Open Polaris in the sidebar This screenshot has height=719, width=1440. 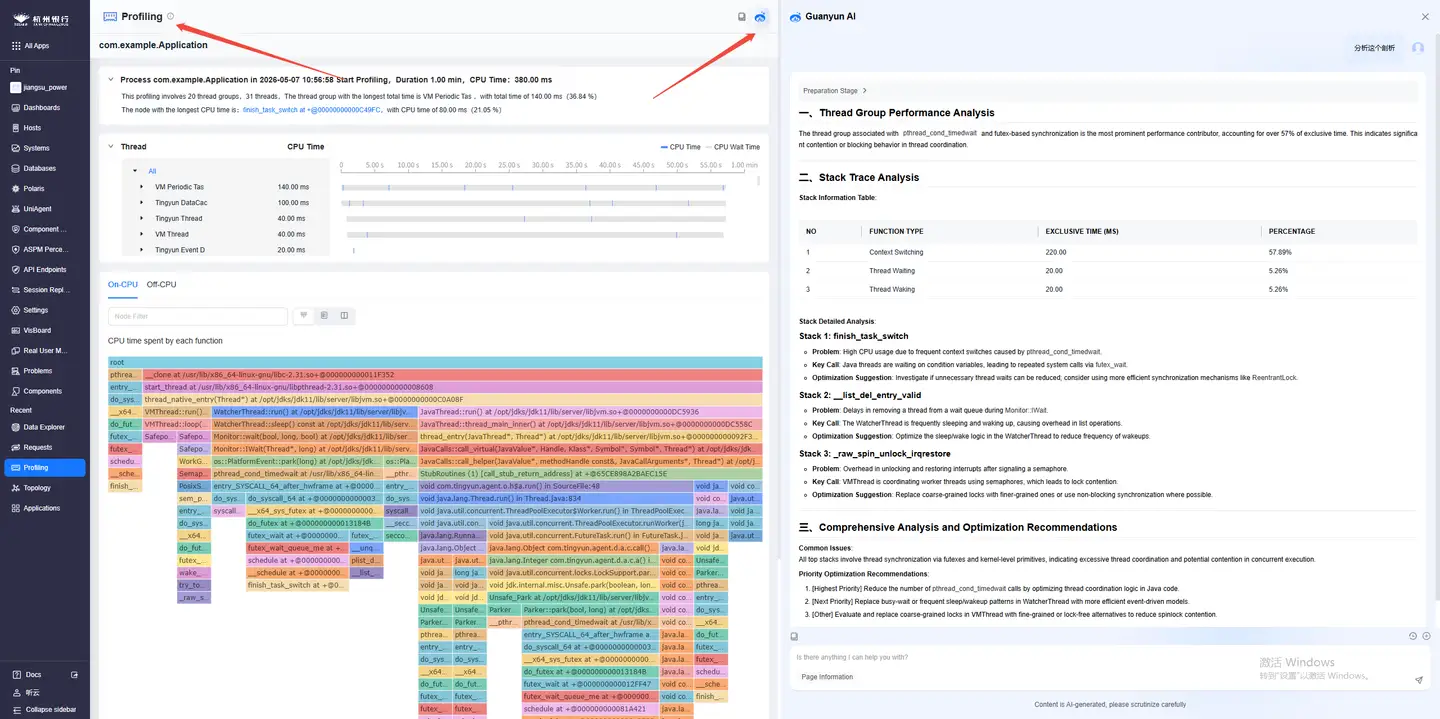[34, 188]
